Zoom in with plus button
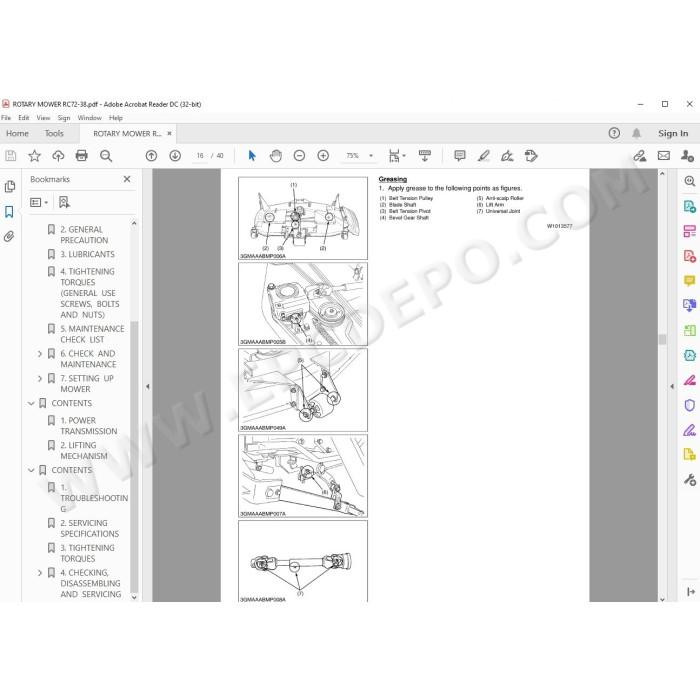 pyautogui.click(x=323, y=156)
